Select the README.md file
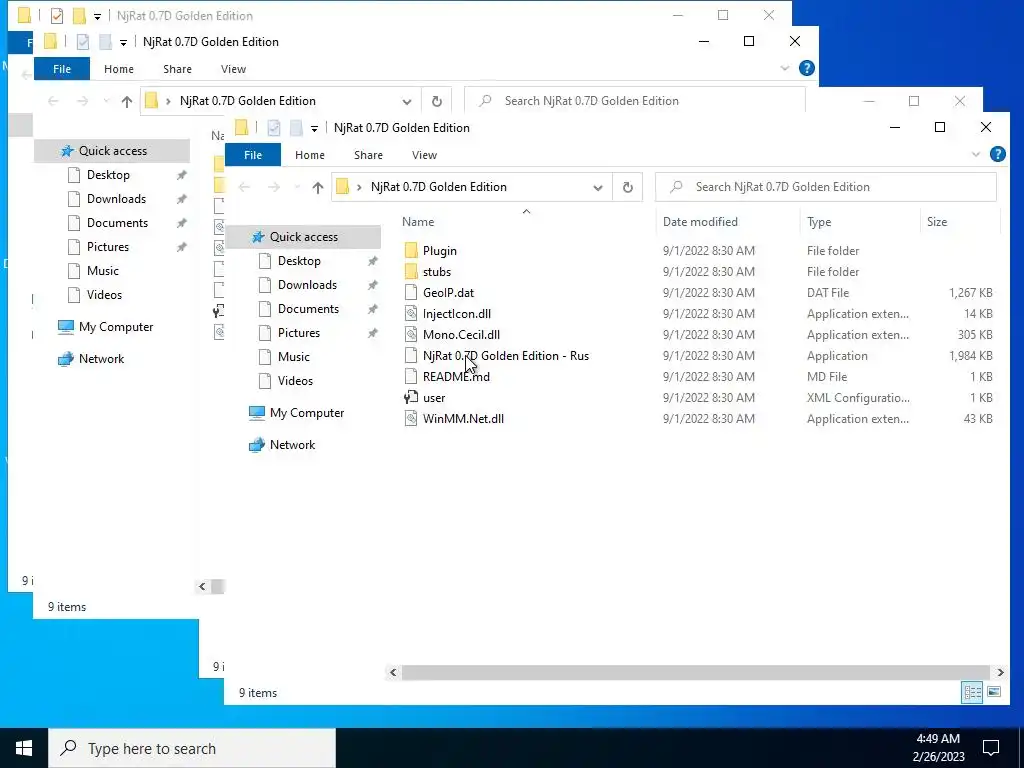Viewport: 1024px width, 768px height. tap(456, 376)
